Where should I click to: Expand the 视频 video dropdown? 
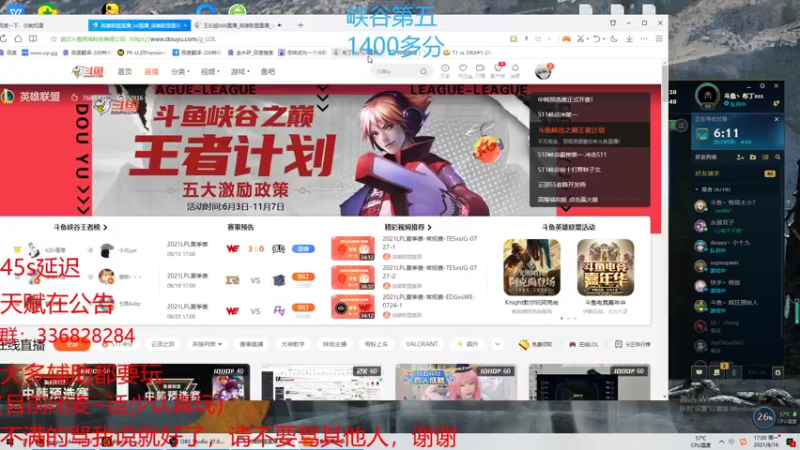210,72
